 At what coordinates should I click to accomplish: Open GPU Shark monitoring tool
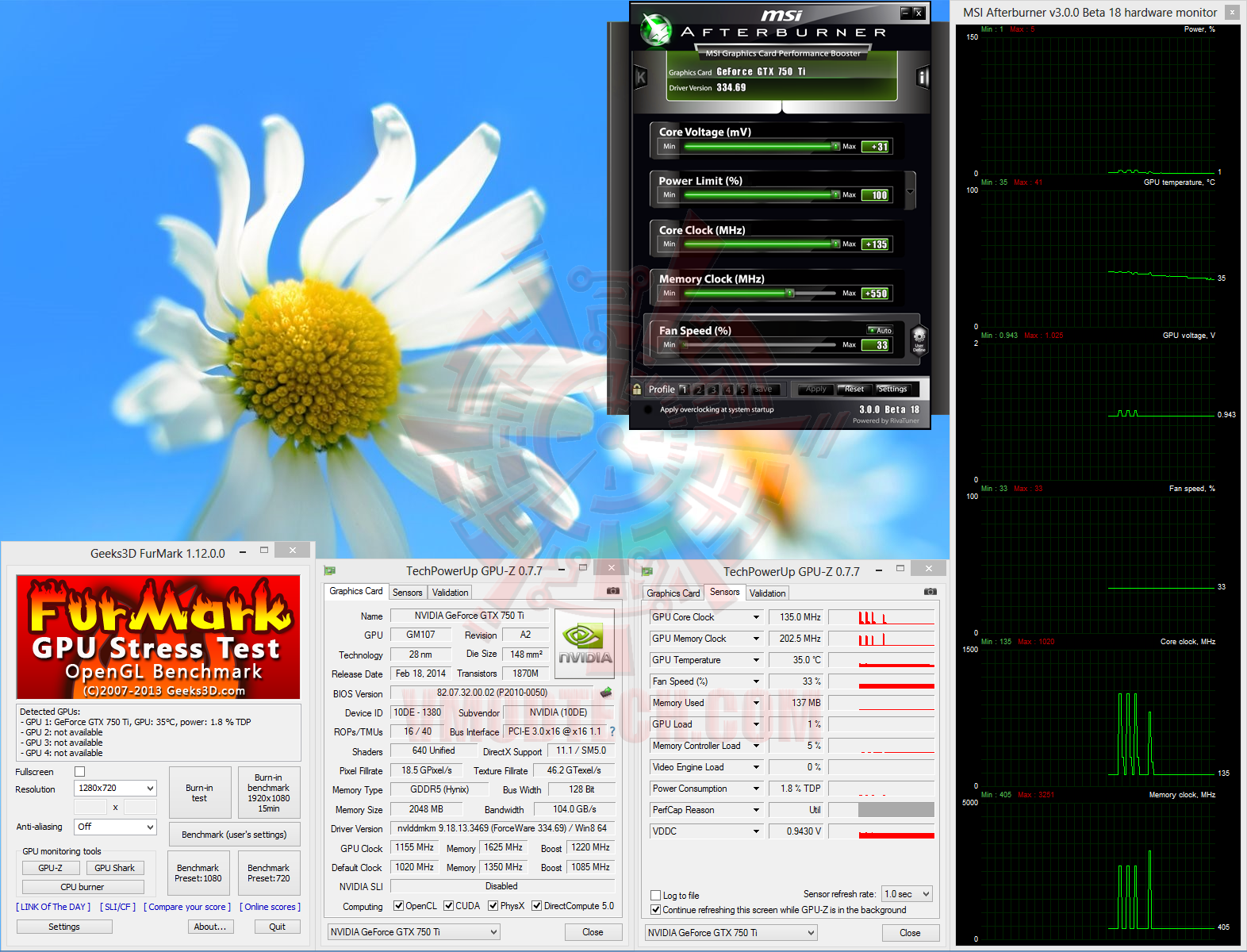(x=115, y=868)
